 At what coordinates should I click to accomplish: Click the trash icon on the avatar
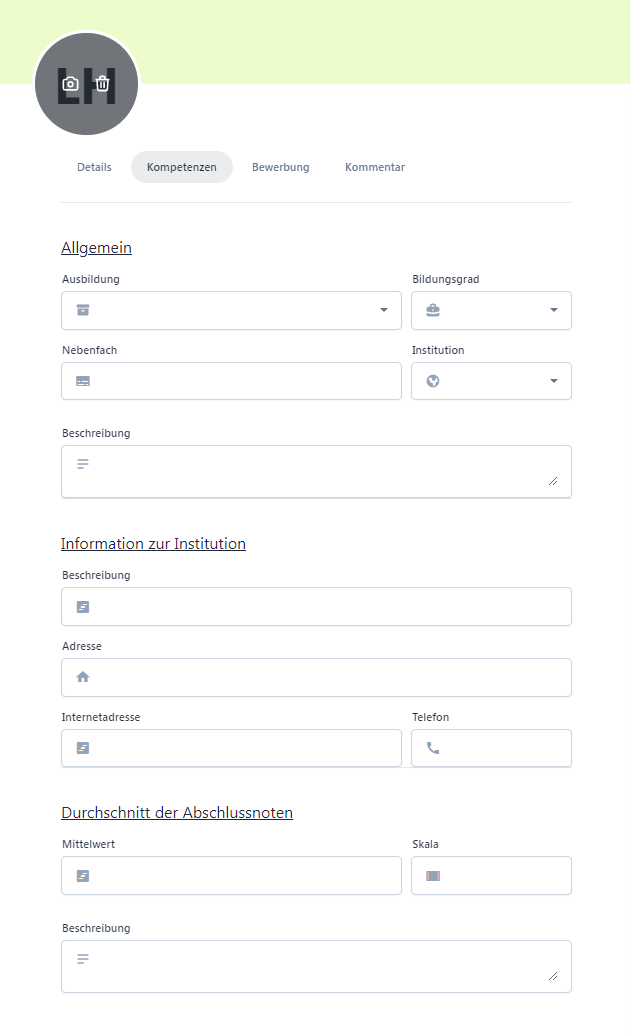102,84
